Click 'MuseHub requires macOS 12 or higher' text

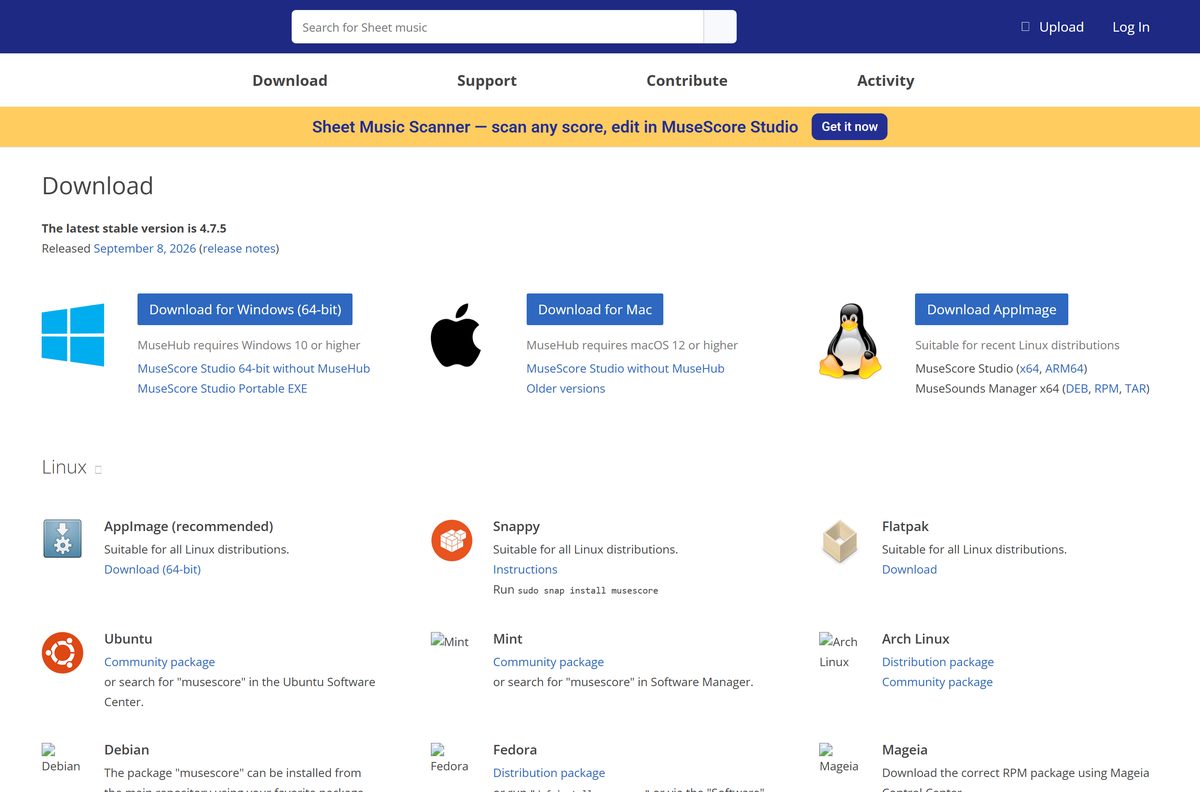[632, 345]
